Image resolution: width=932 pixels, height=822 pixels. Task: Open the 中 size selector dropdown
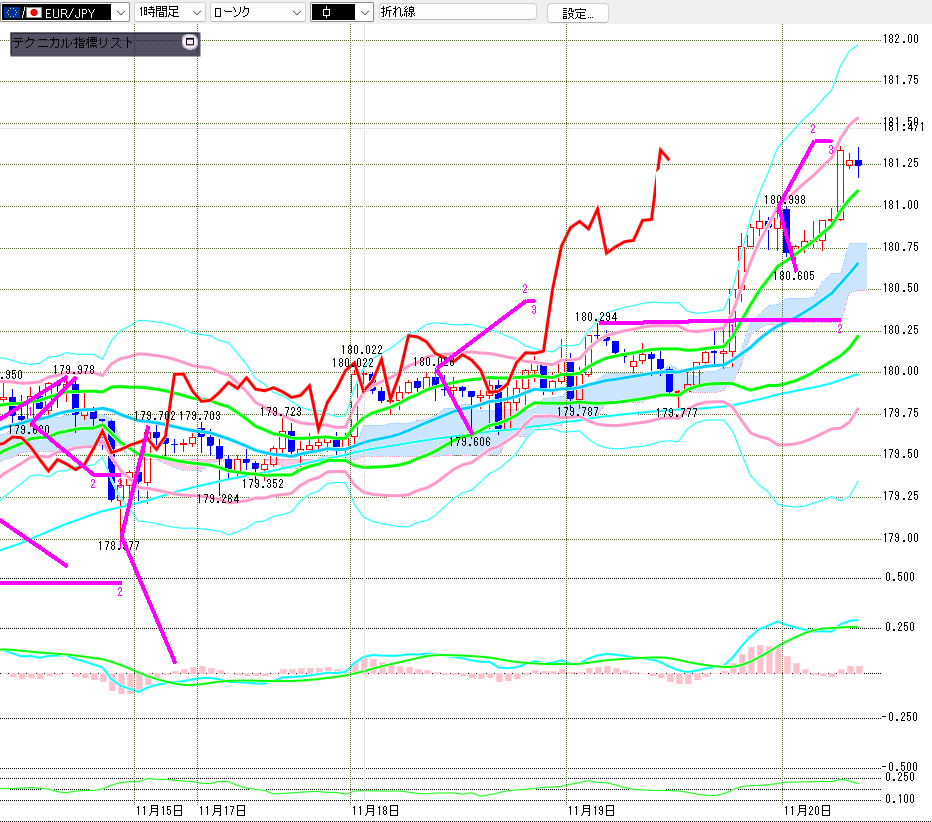[366, 13]
